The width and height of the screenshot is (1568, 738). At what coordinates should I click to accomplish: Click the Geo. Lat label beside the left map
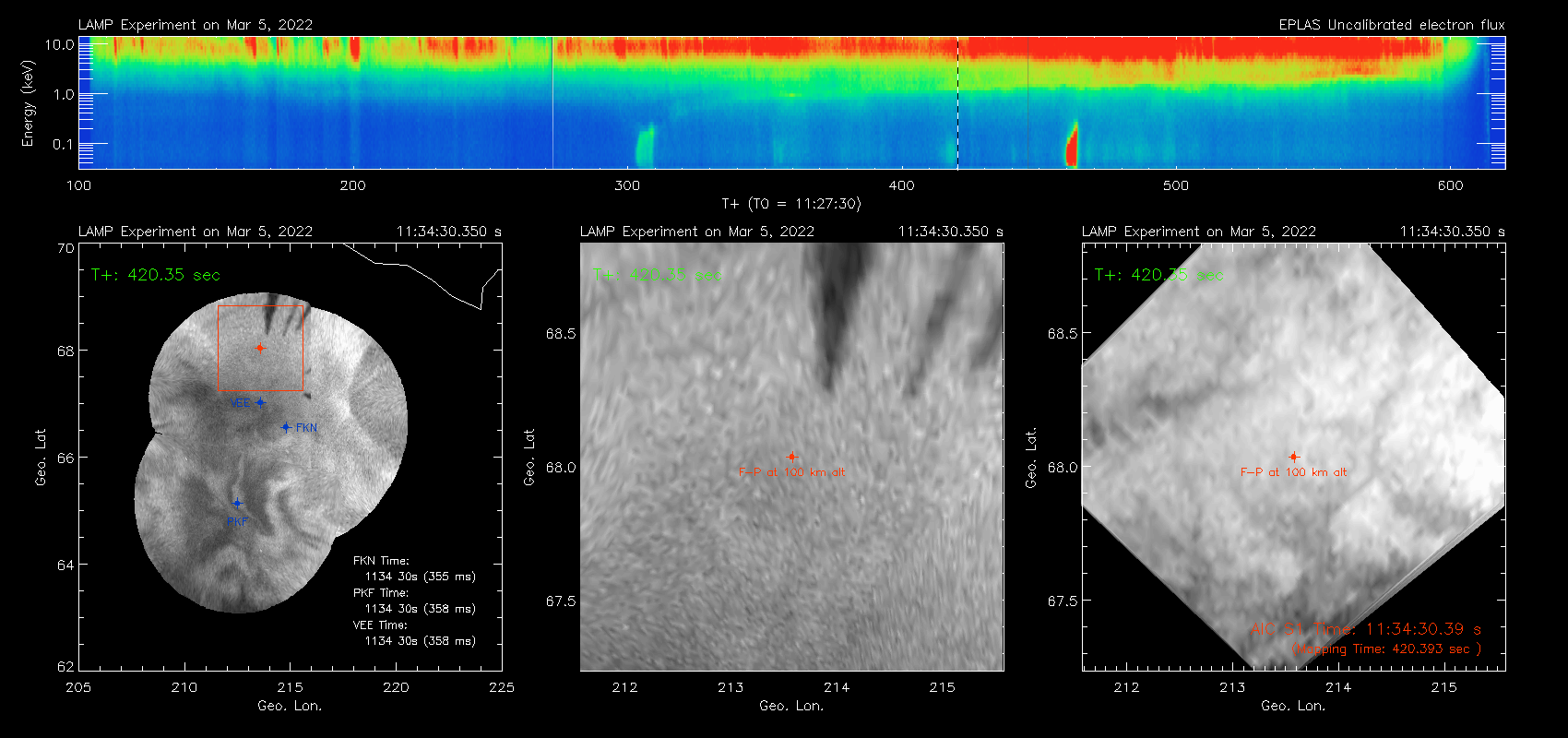[x=41, y=457]
